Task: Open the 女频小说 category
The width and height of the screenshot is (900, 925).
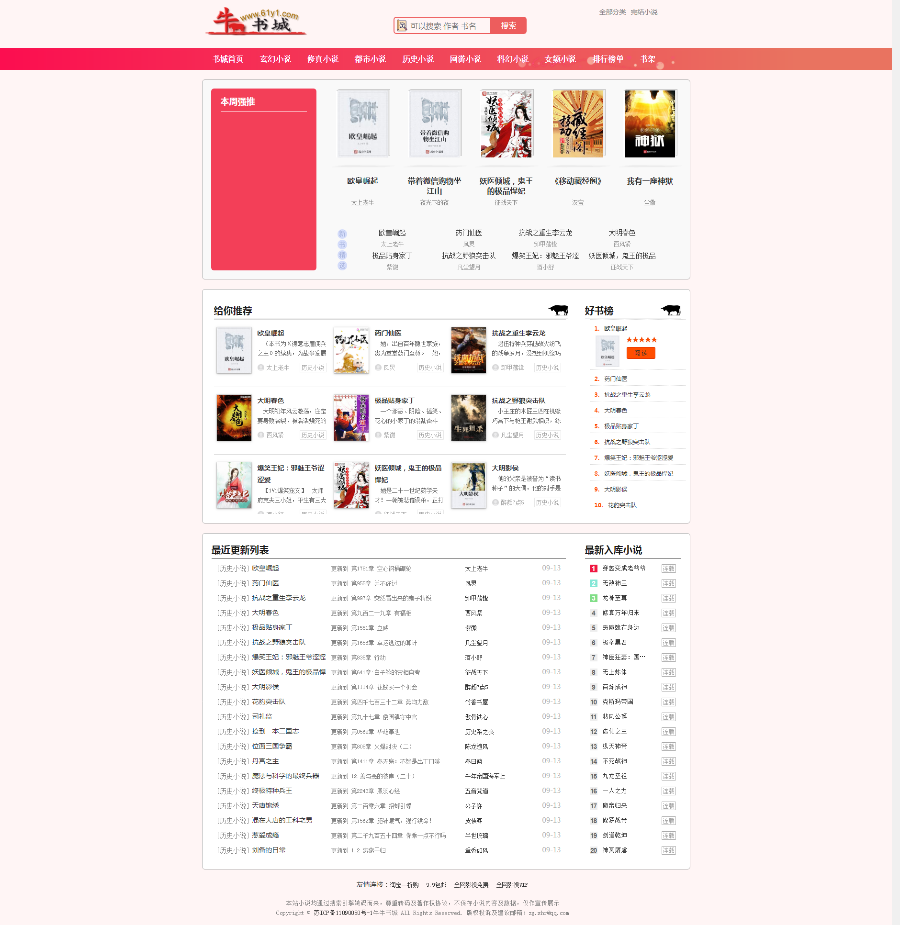Action: click(560, 59)
